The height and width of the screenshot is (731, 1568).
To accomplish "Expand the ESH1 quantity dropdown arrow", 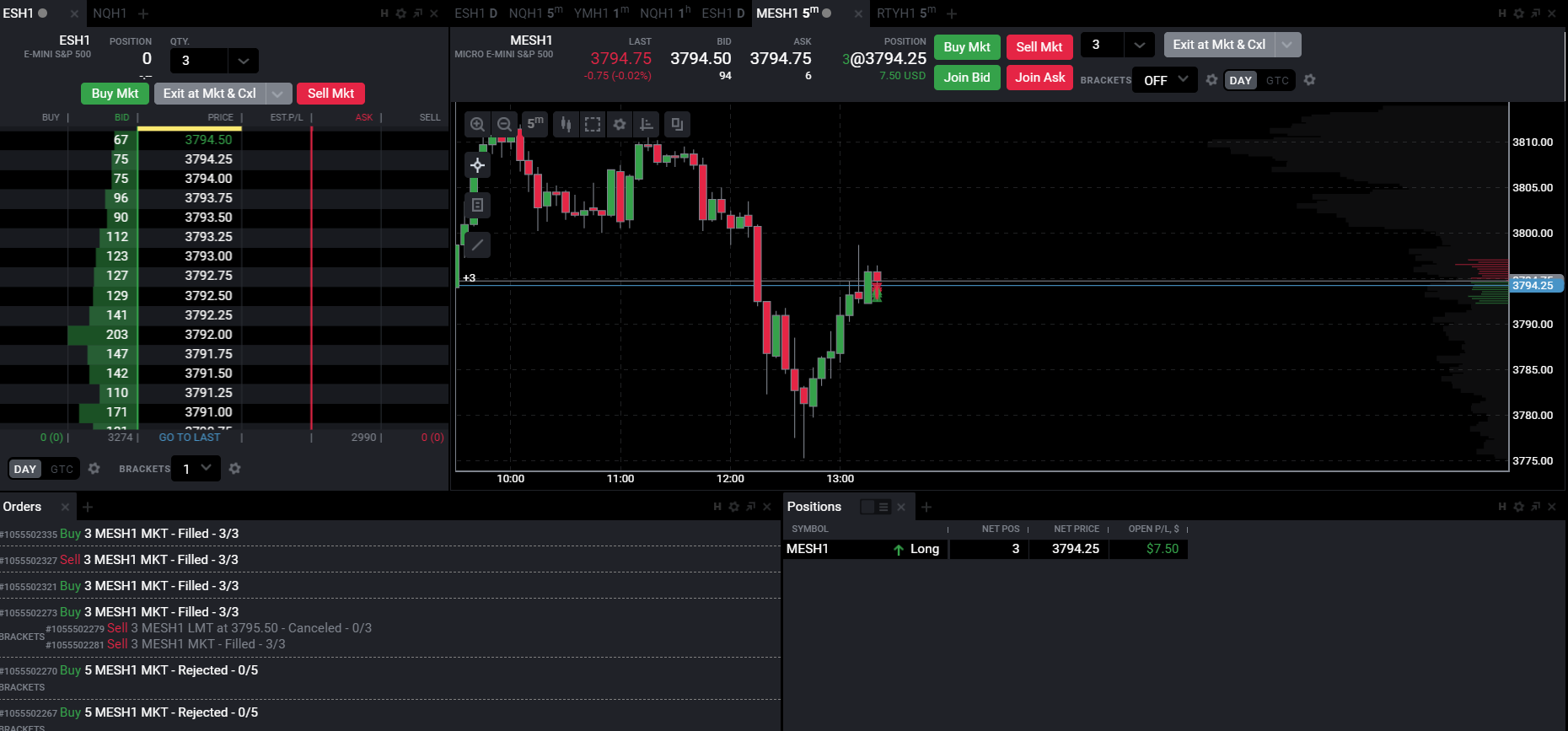I will pos(243,61).
